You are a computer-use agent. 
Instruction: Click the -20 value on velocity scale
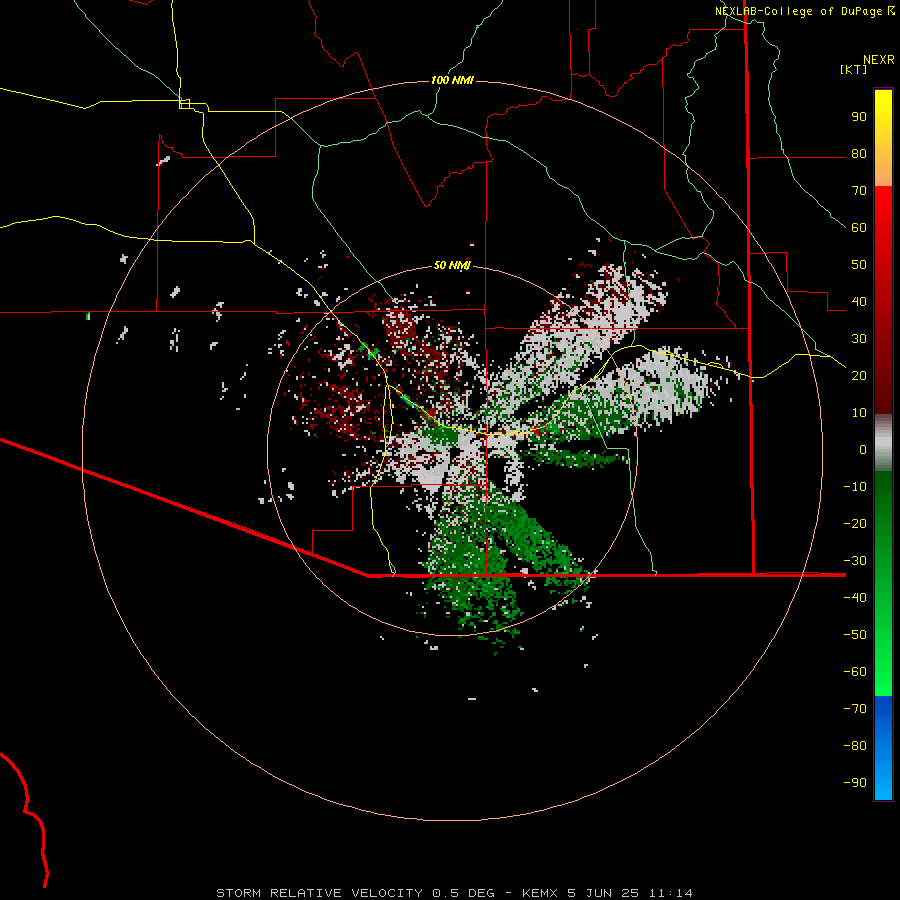[x=855, y=524]
